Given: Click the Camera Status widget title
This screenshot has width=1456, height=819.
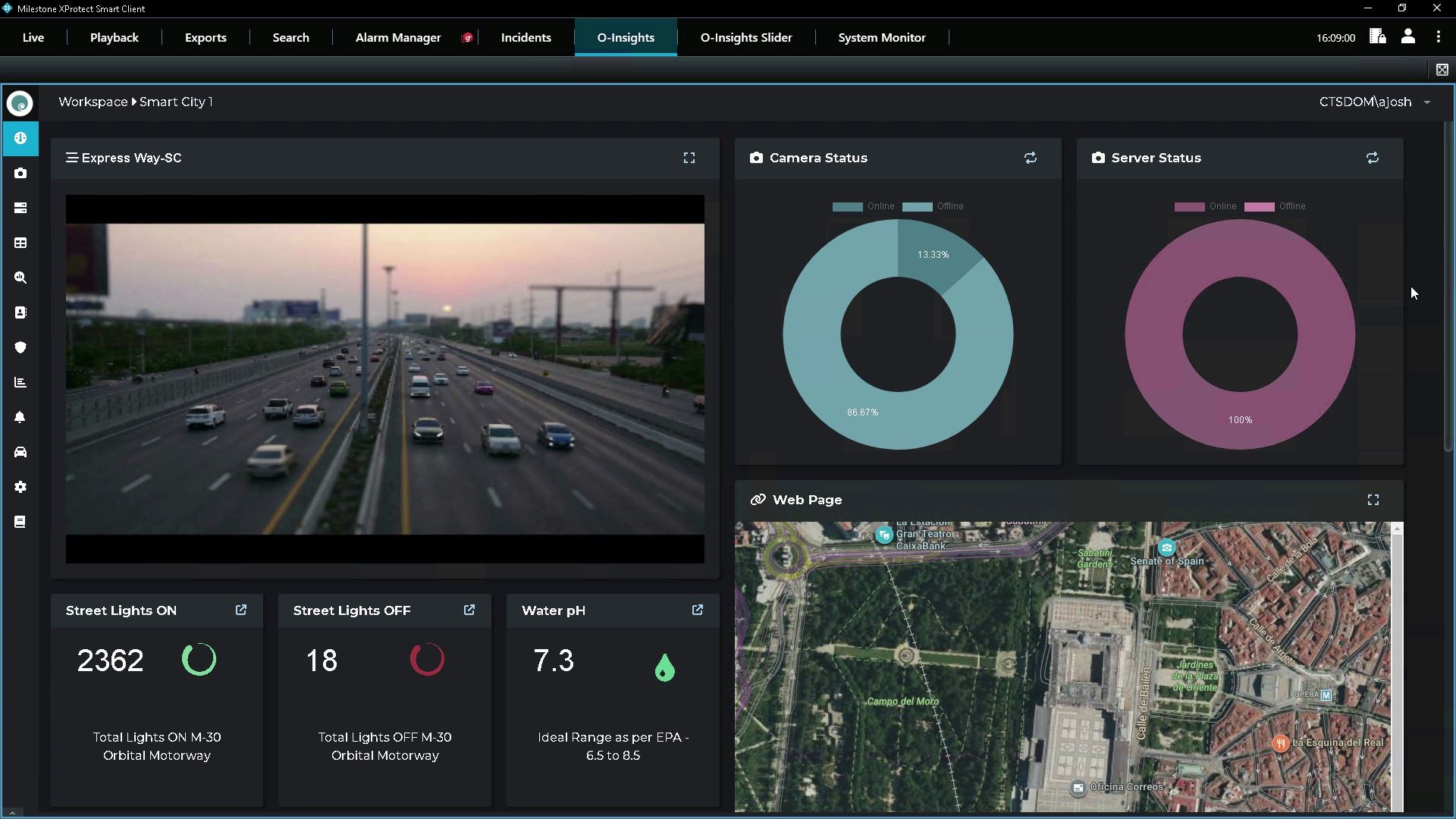Looking at the screenshot, I should [x=818, y=158].
